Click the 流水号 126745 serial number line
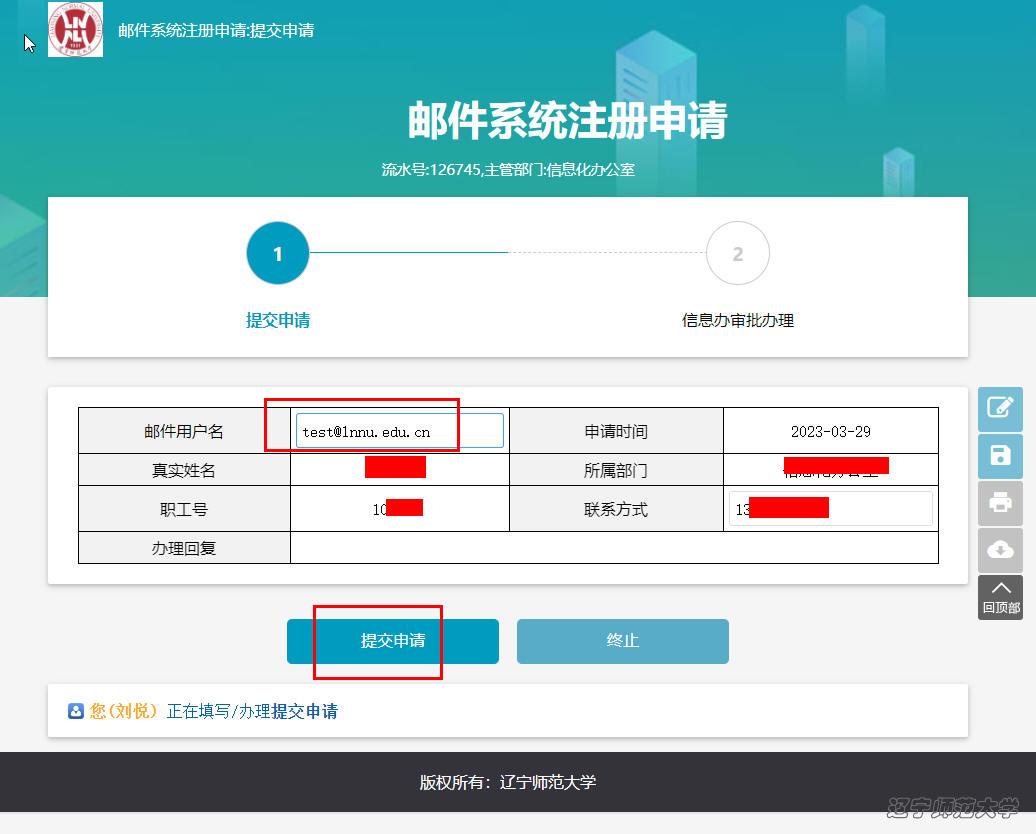Viewport: 1036px width, 834px height. tap(507, 169)
